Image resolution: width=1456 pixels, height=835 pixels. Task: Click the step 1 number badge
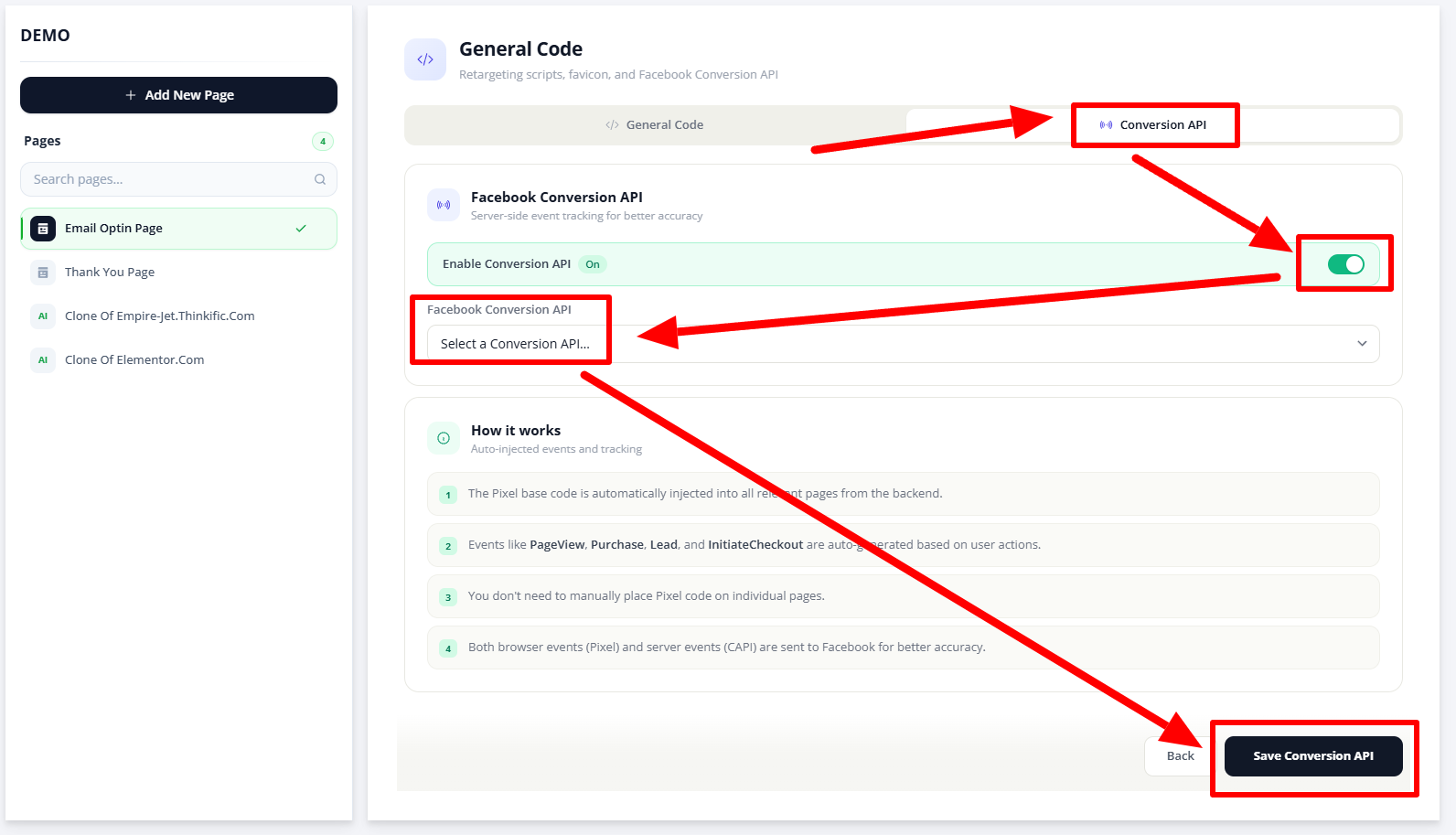(x=448, y=495)
